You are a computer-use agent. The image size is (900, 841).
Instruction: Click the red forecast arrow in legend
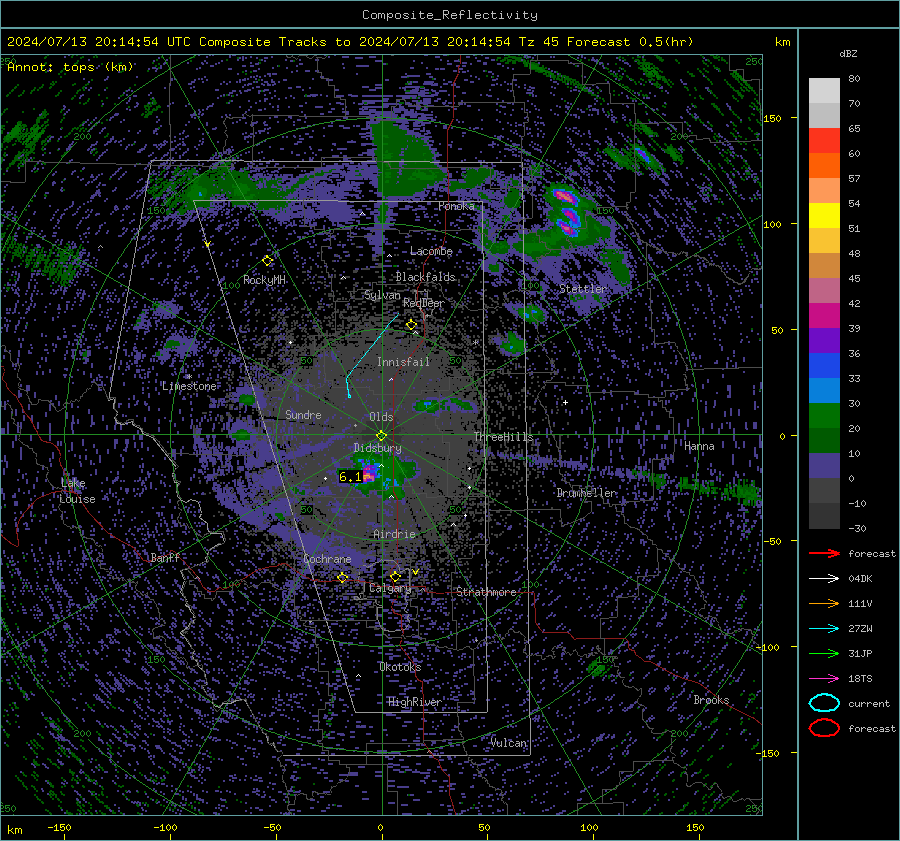click(824, 553)
